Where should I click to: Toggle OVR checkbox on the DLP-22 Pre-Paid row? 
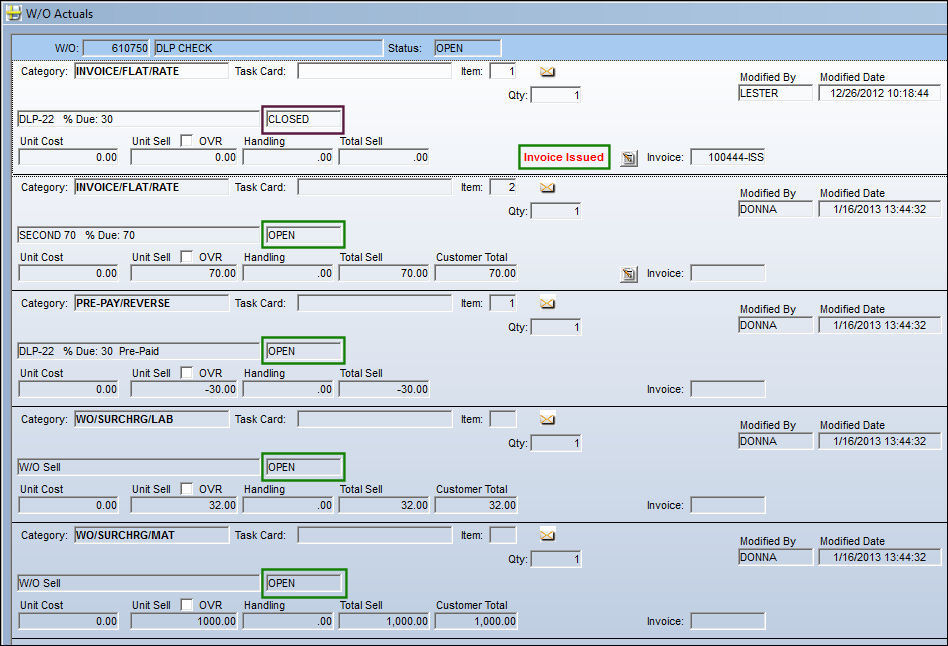pos(187,373)
